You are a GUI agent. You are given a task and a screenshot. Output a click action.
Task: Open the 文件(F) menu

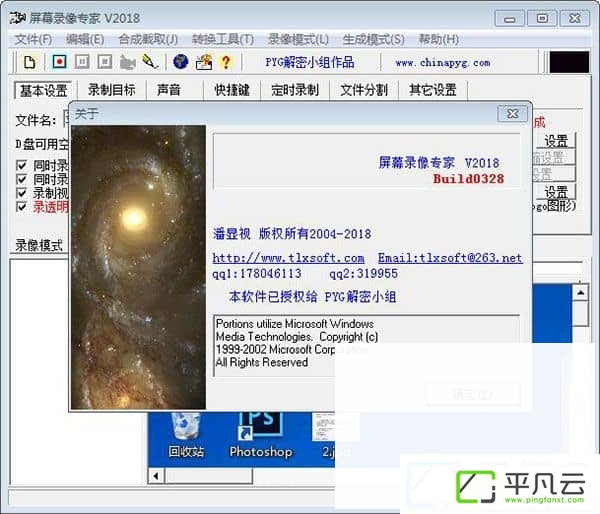pos(33,39)
